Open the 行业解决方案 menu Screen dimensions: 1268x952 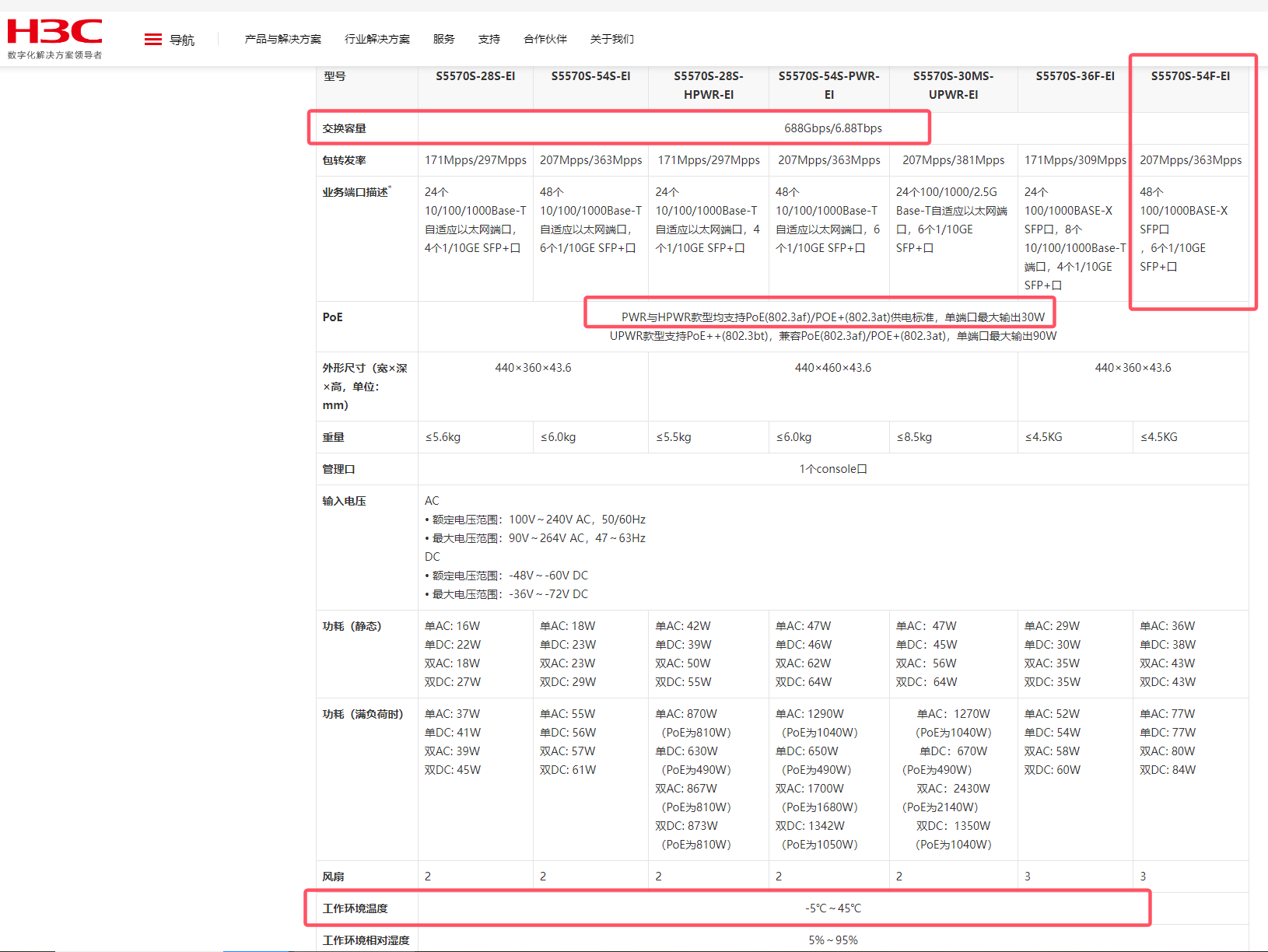[377, 39]
